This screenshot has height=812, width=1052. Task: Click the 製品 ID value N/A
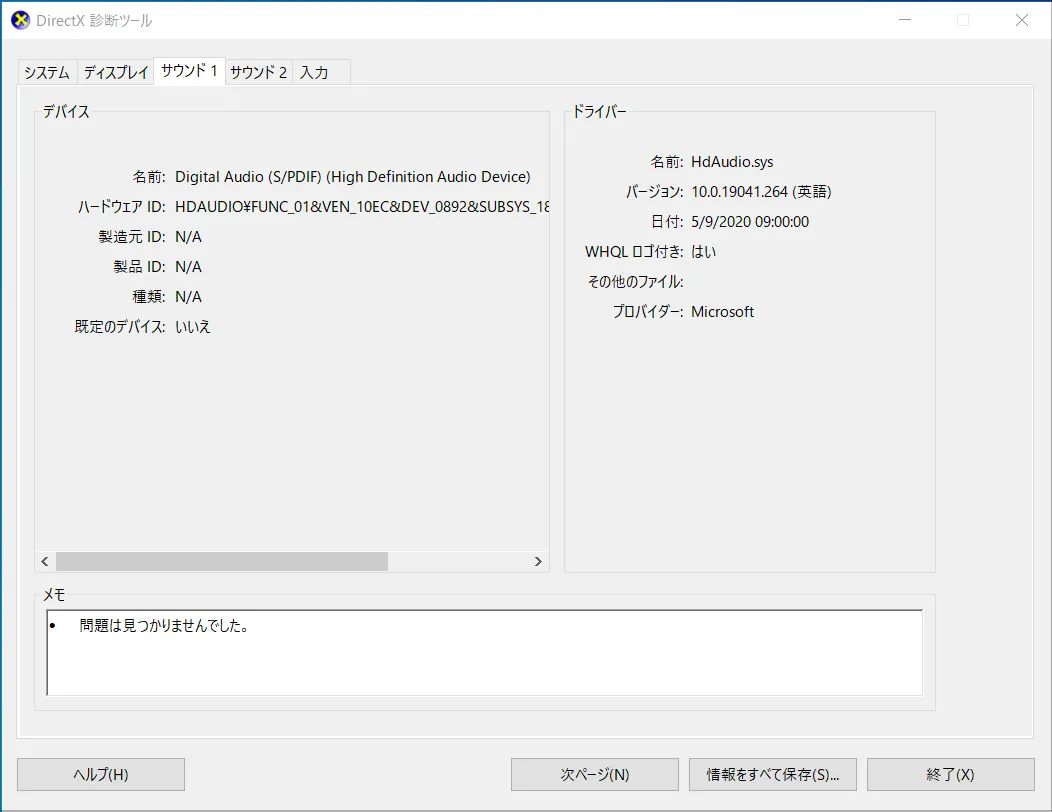(189, 267)
